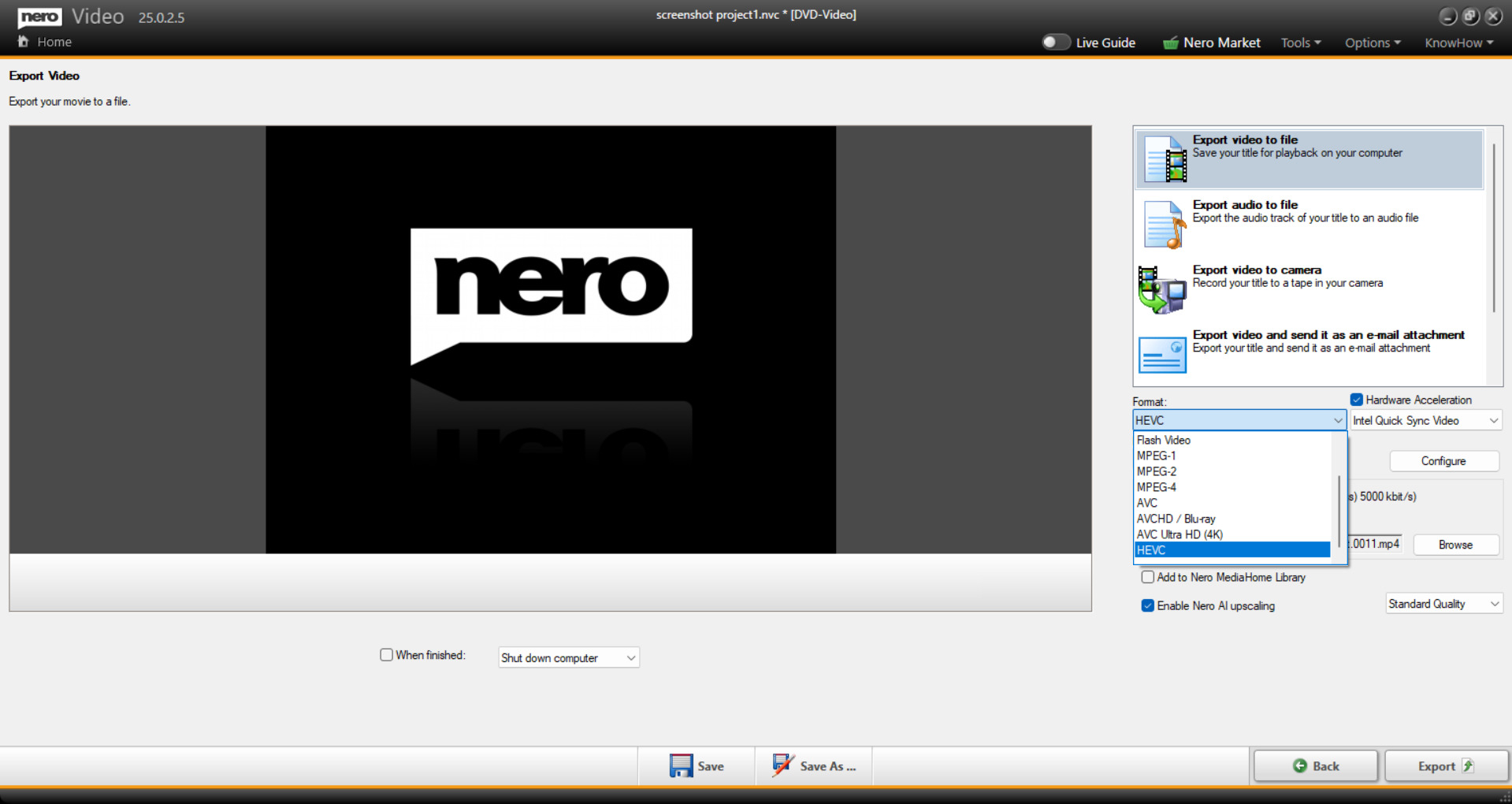Screen dimensions: 1512x804
Task: Click the Nero logo video preview
Action: tap(551, 340)
